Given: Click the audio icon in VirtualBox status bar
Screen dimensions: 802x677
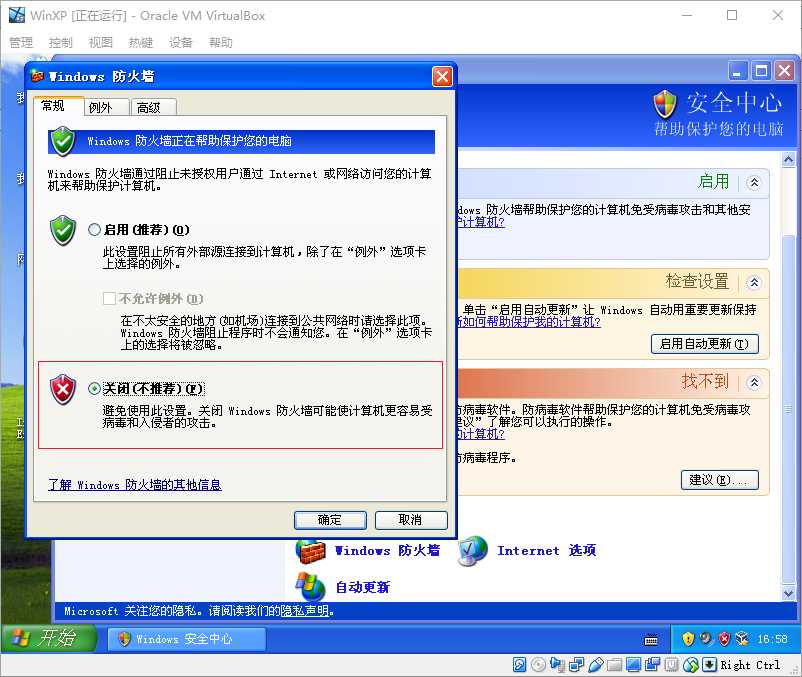Looking at the screenshot, I should (557, 665).
